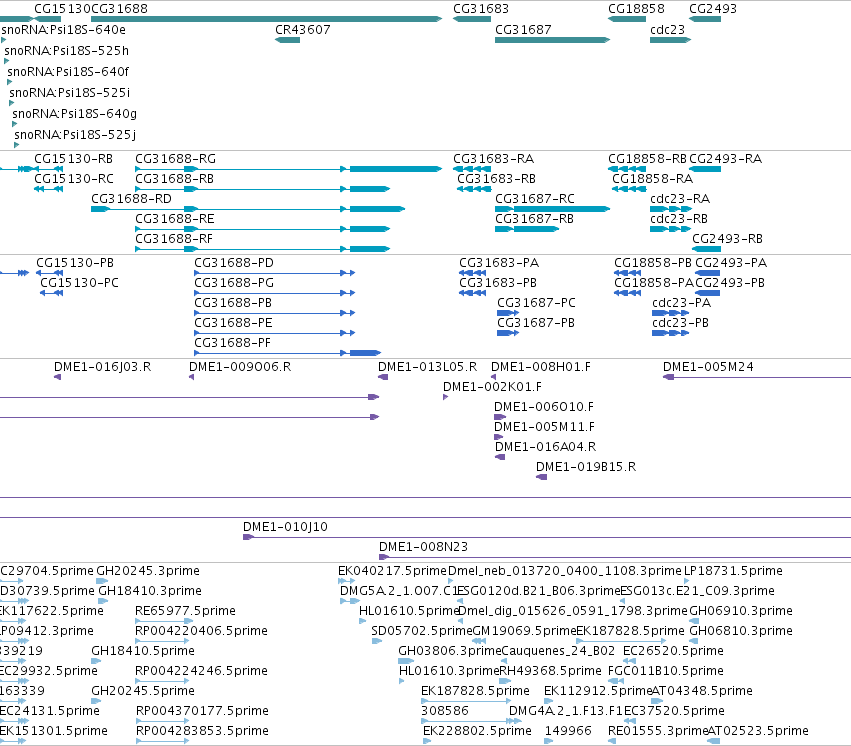Click snoRNA:Psi18S-640f label
This screenshot has height=746, width=851.
(68, 72)
